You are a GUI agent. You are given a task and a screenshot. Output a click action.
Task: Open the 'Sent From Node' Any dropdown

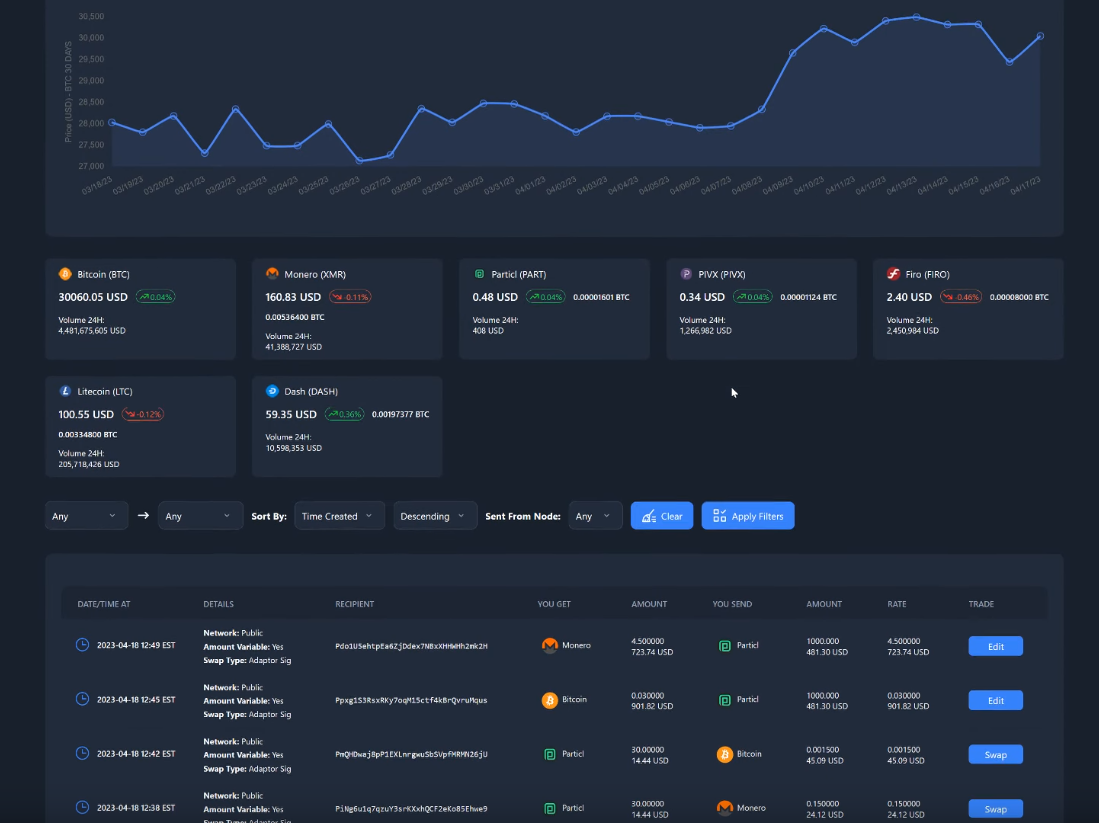coord(595,516)
